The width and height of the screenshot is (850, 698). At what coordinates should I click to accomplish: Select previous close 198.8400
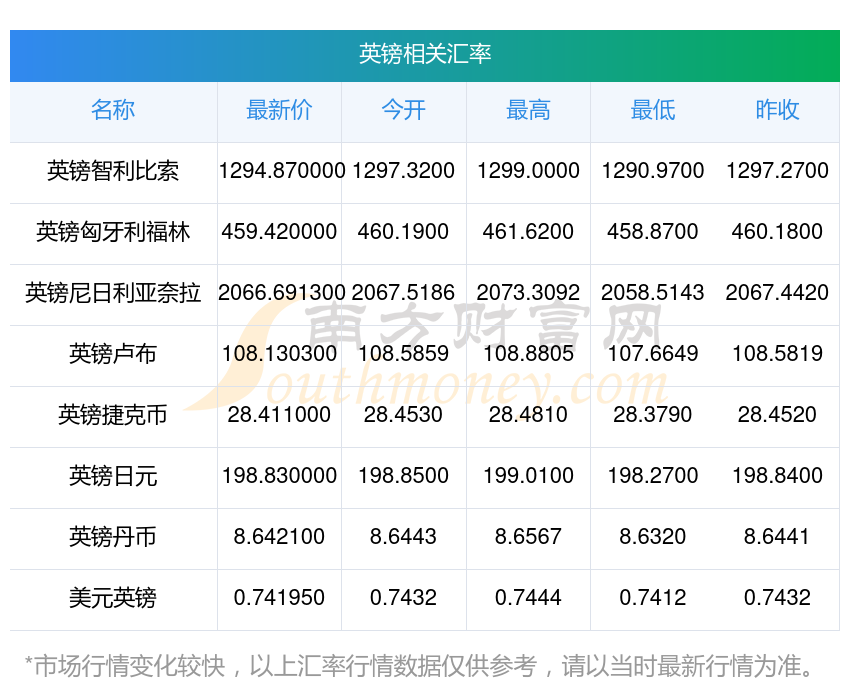(777, 476)
